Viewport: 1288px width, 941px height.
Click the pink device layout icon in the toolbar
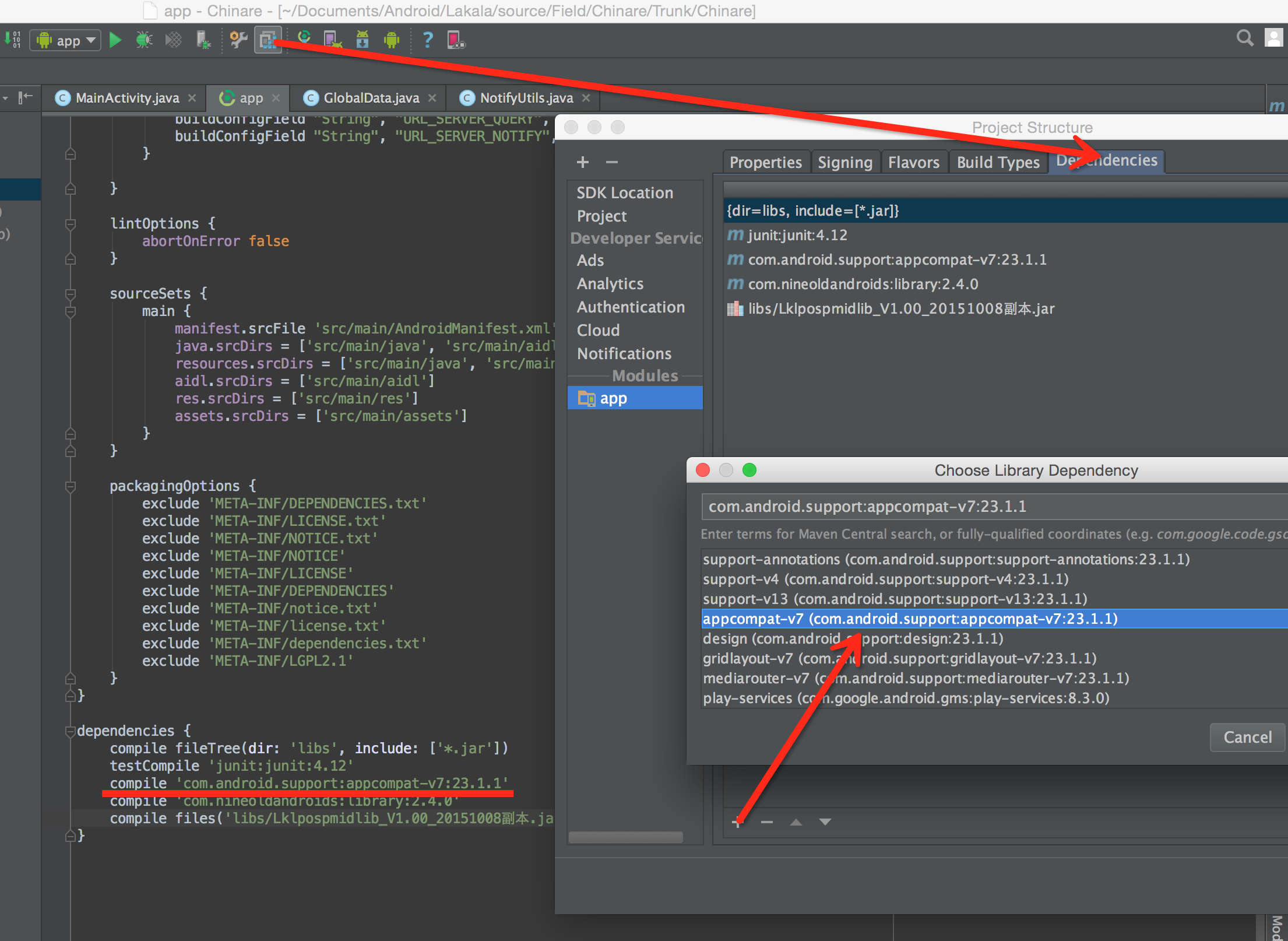pos(456,40)
